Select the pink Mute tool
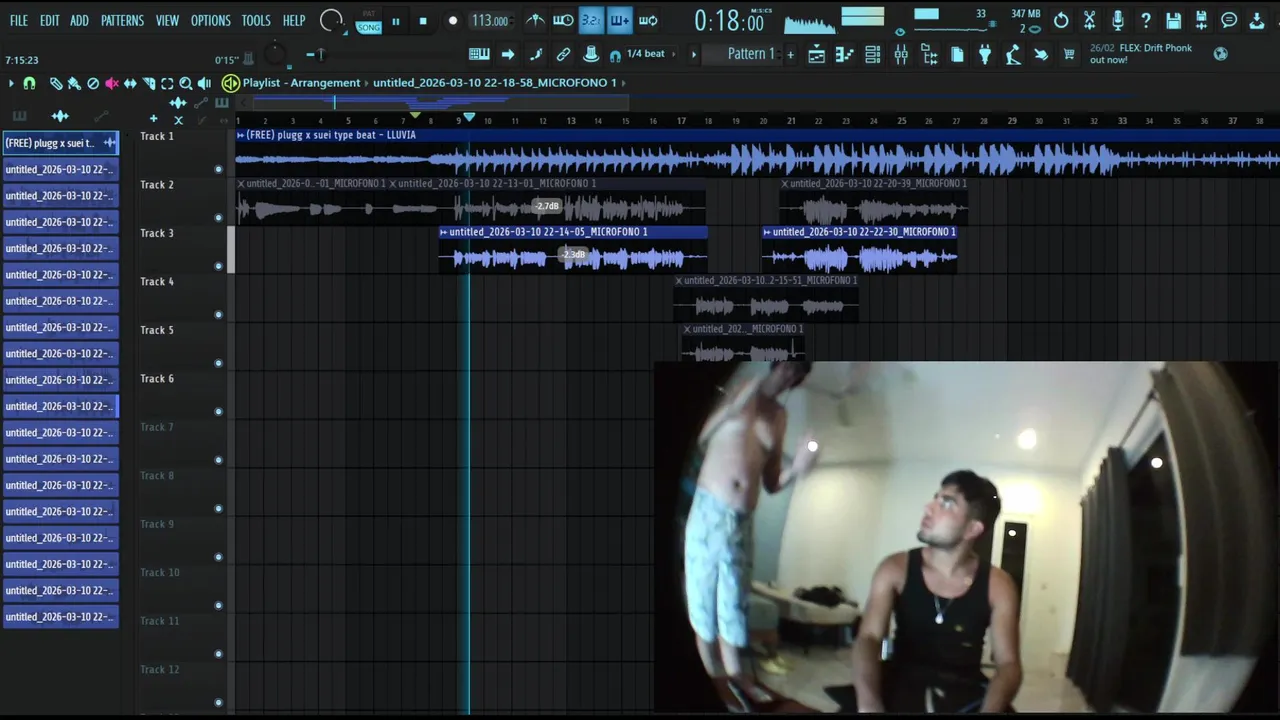1280x720 pixels. [x=111, y=84]
